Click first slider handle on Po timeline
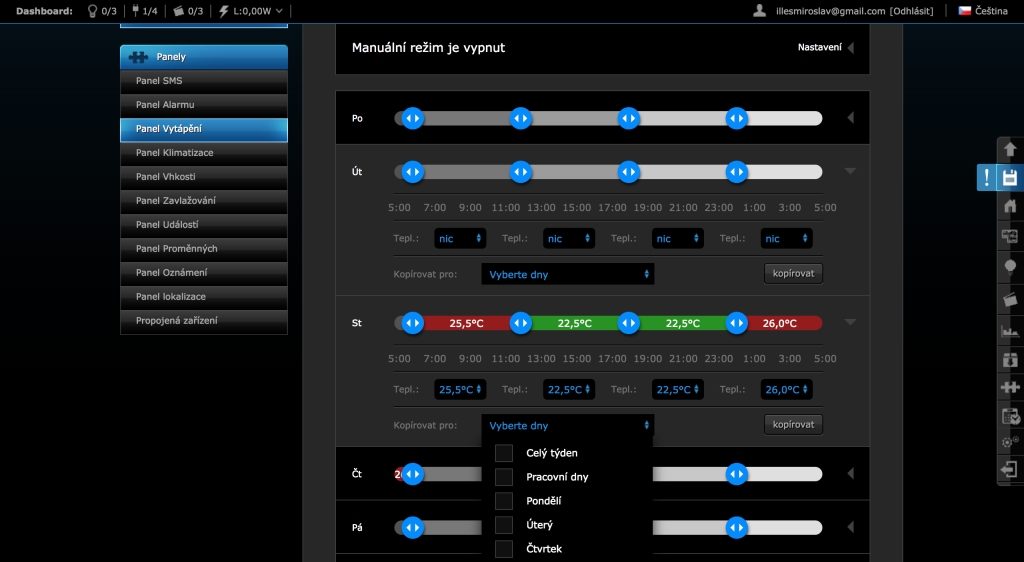 coord(412,118)
